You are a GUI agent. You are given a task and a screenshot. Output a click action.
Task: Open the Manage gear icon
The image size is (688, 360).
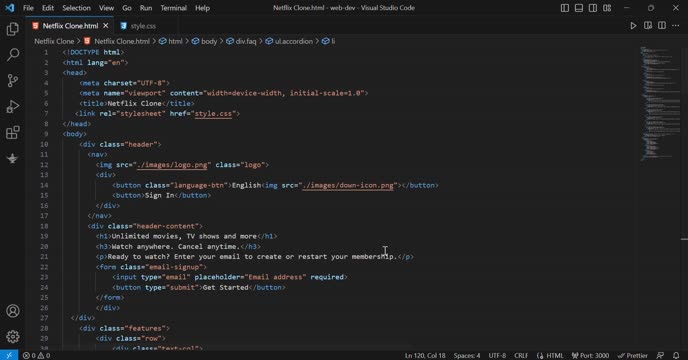point(13,337)
